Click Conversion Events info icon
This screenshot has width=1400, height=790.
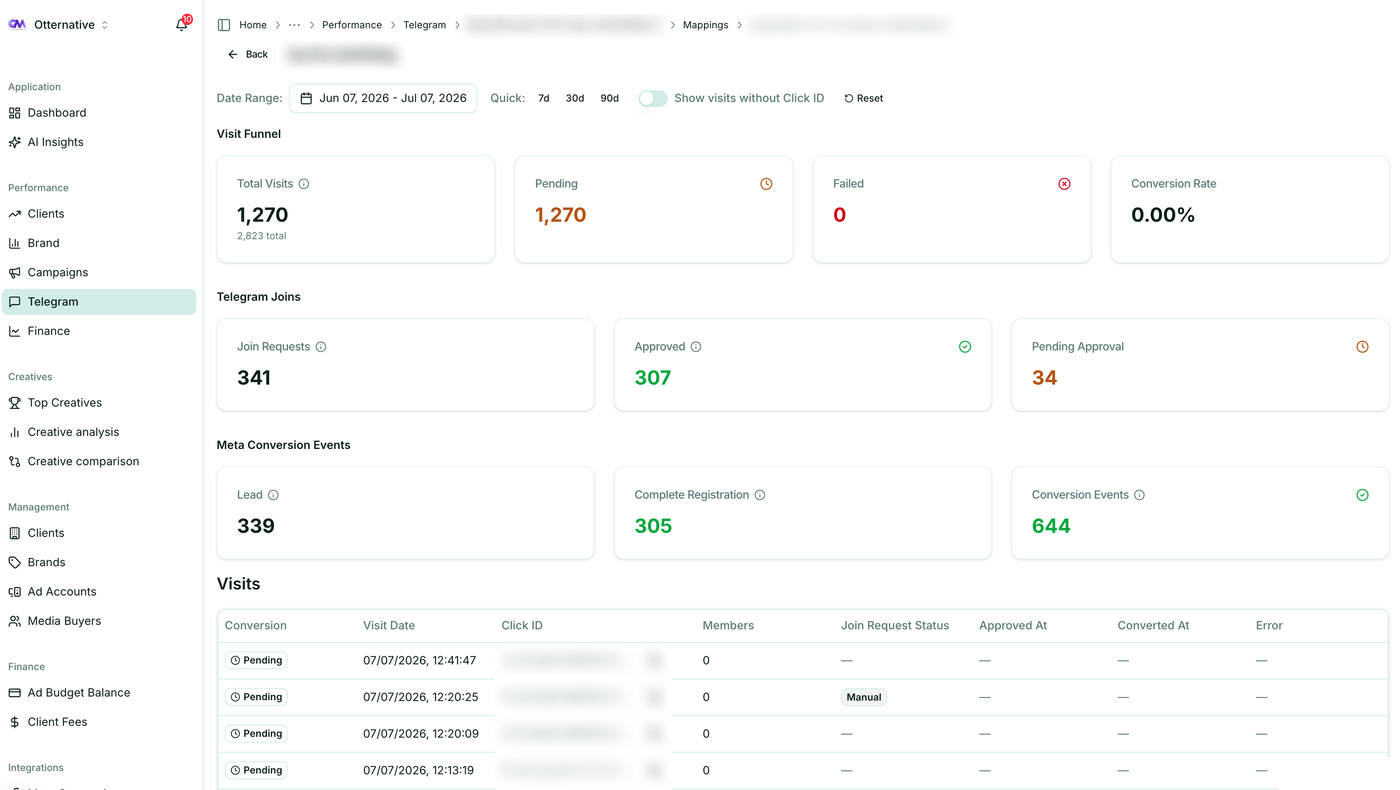(x=1139, y=495)
